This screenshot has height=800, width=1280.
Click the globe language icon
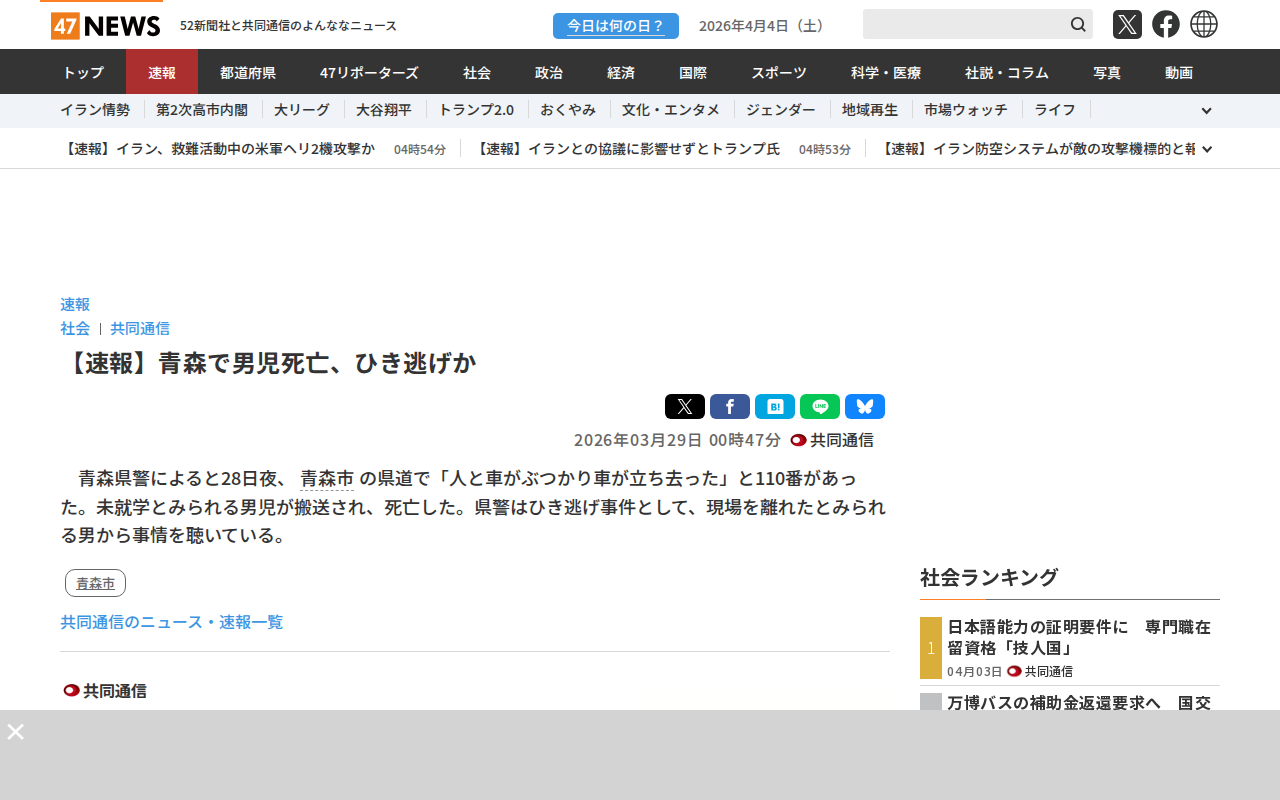[x=1204, y=24]
